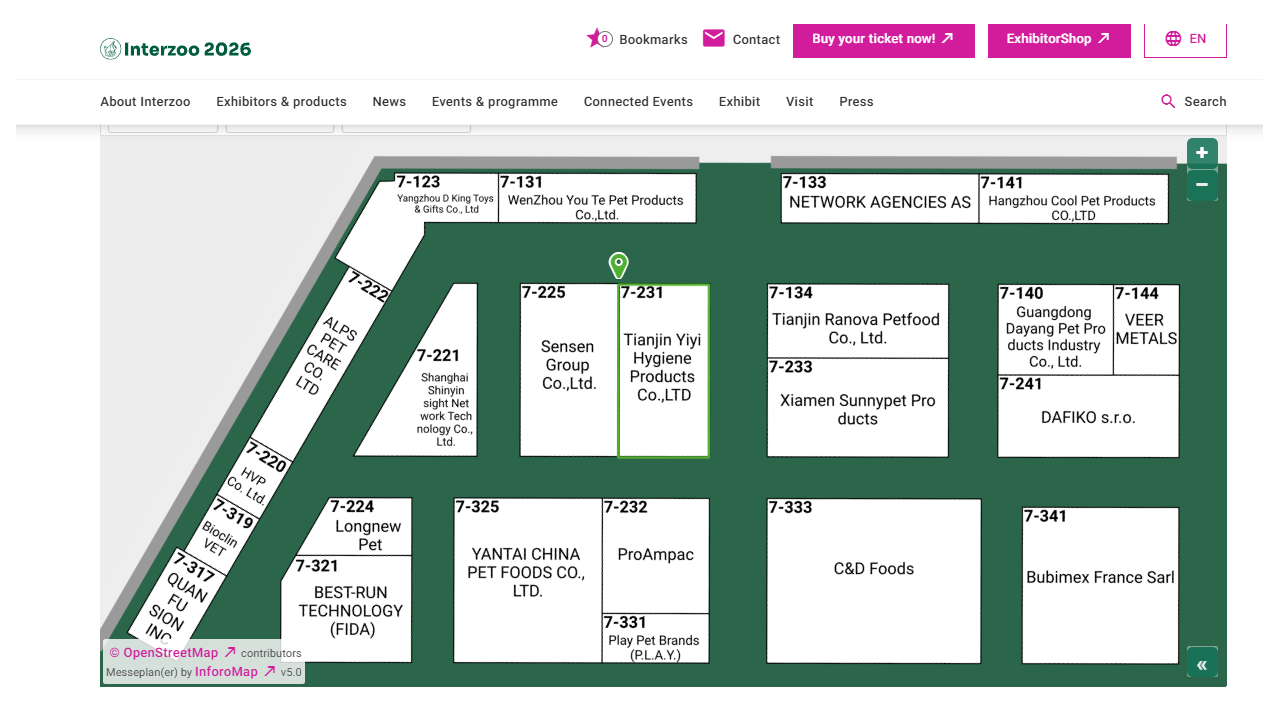Viewport: 1280px width, 720px height.
Task: Click the Contact envelope icon
Action: coord(714,39)
